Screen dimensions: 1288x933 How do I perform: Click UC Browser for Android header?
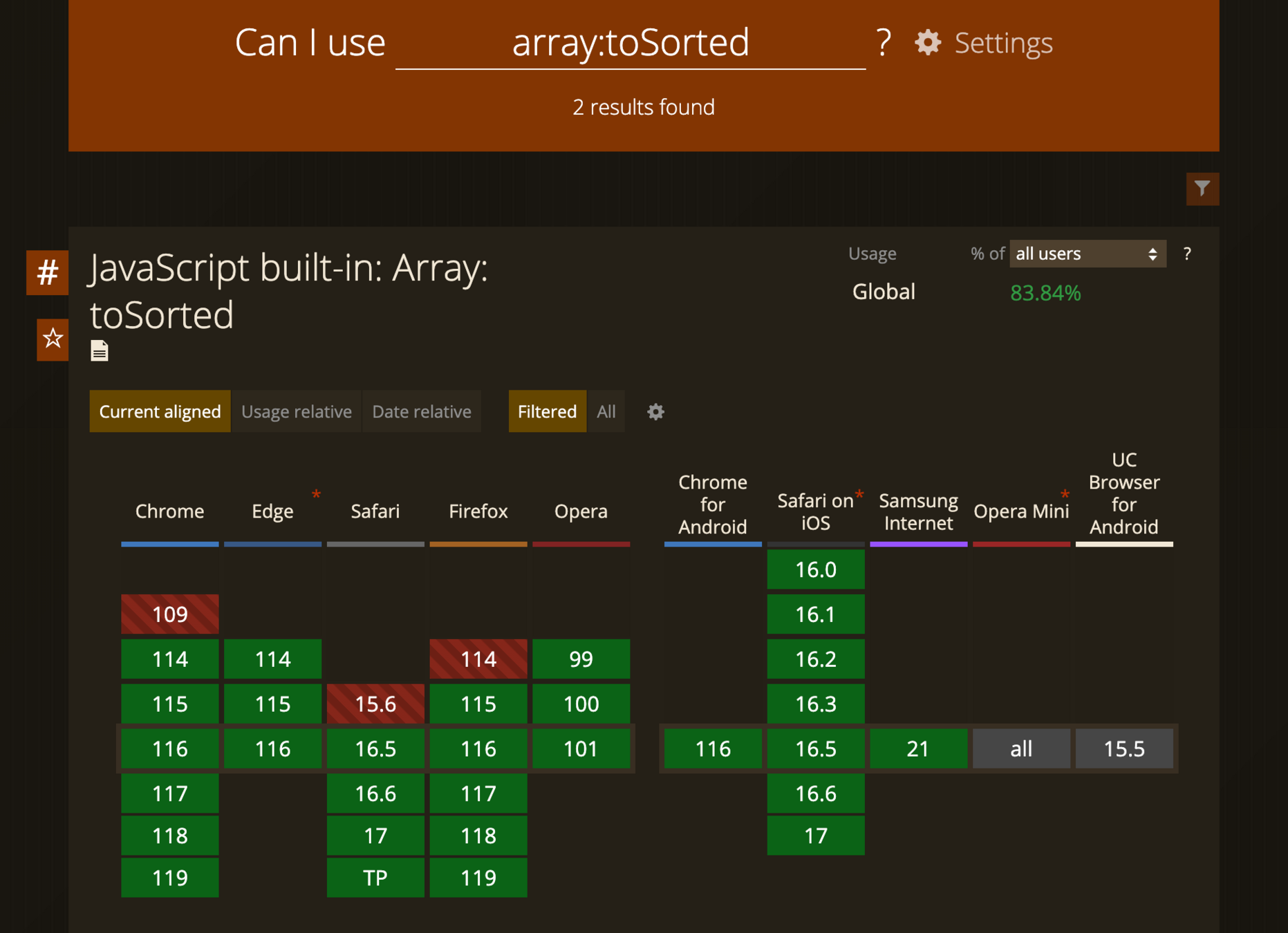point(1124,493)
